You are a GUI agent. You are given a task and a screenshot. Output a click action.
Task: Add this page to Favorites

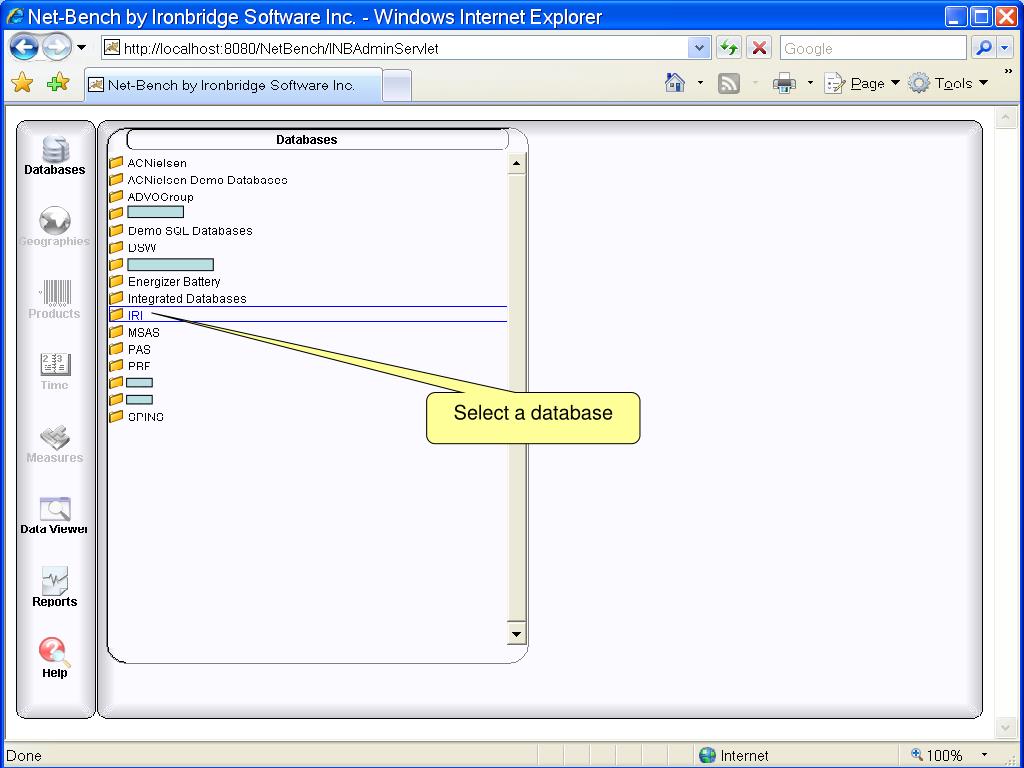point(58,83)
